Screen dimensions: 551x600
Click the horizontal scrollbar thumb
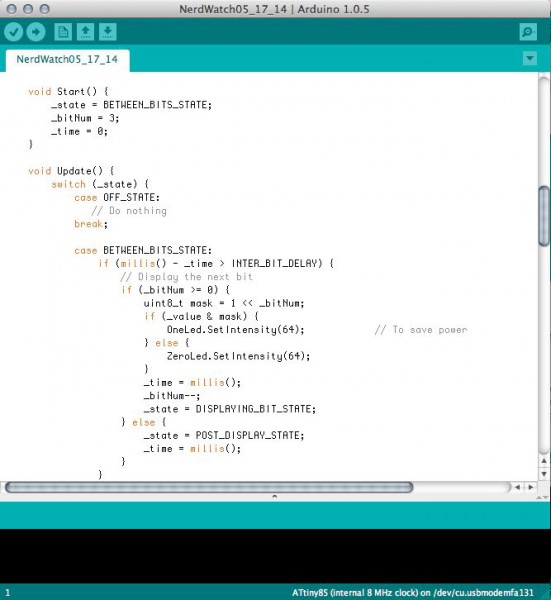pyautogui.click(x=209, y=487)
